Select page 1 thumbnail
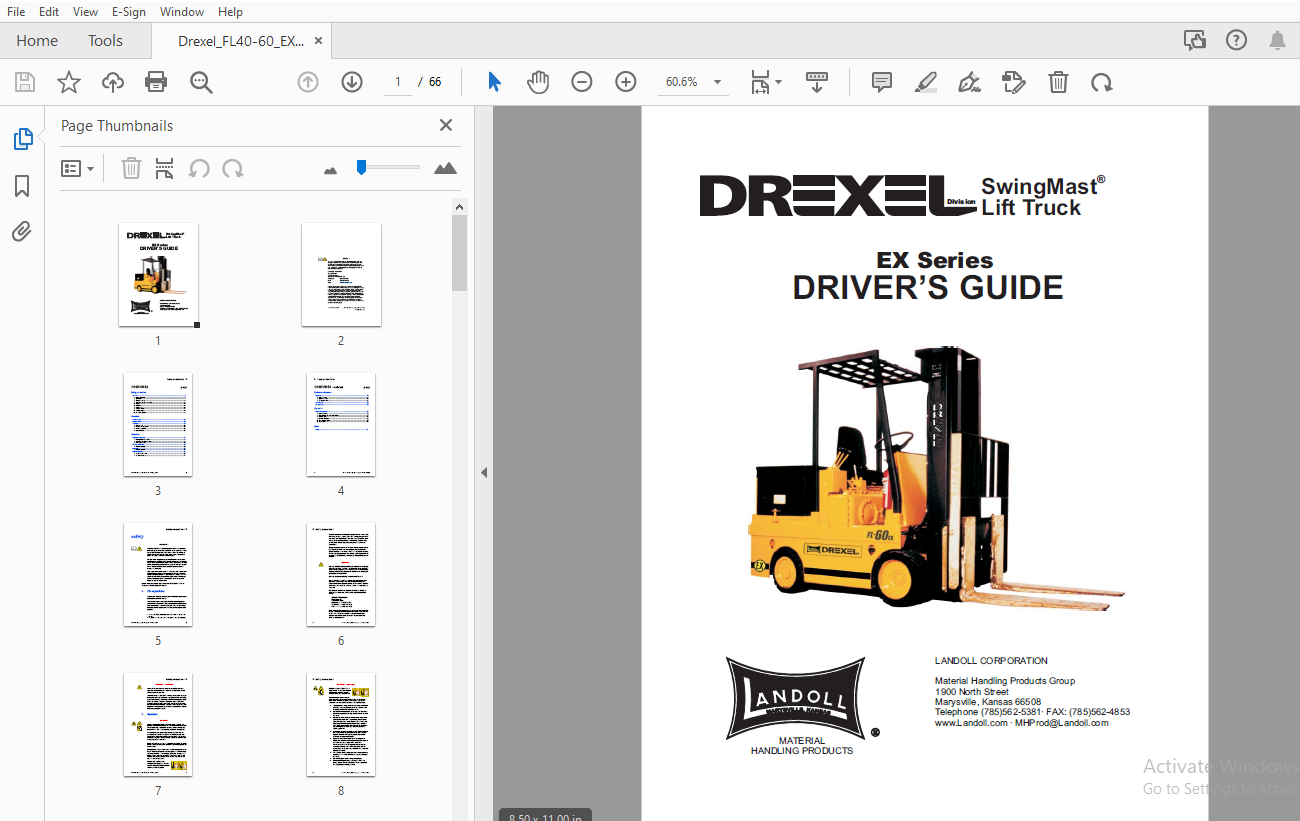 pyautogui.click(x=158, y=275)
